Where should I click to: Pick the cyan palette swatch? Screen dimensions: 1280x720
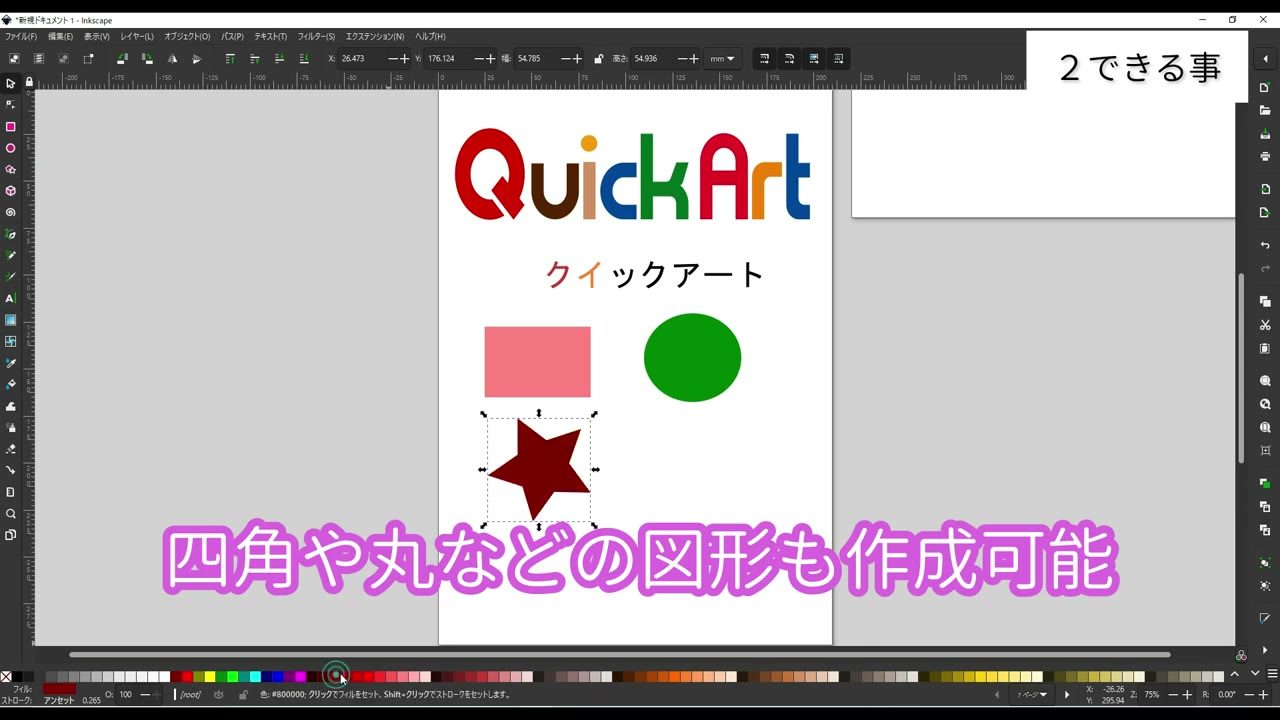(255, 677)
